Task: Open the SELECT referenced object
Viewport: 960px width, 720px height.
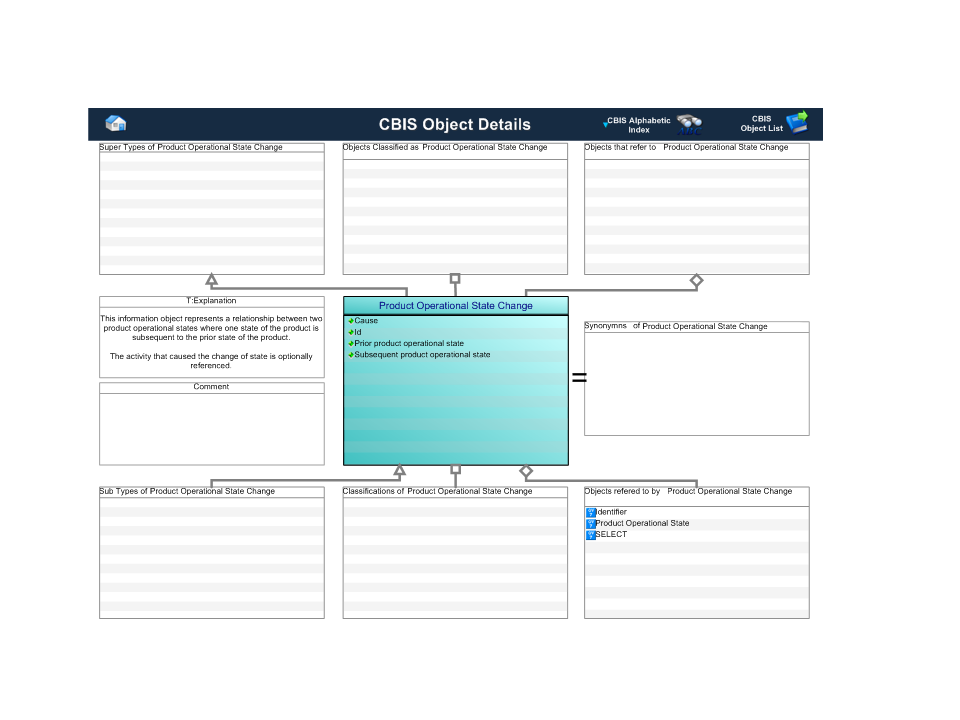Action: coord(611,534)
